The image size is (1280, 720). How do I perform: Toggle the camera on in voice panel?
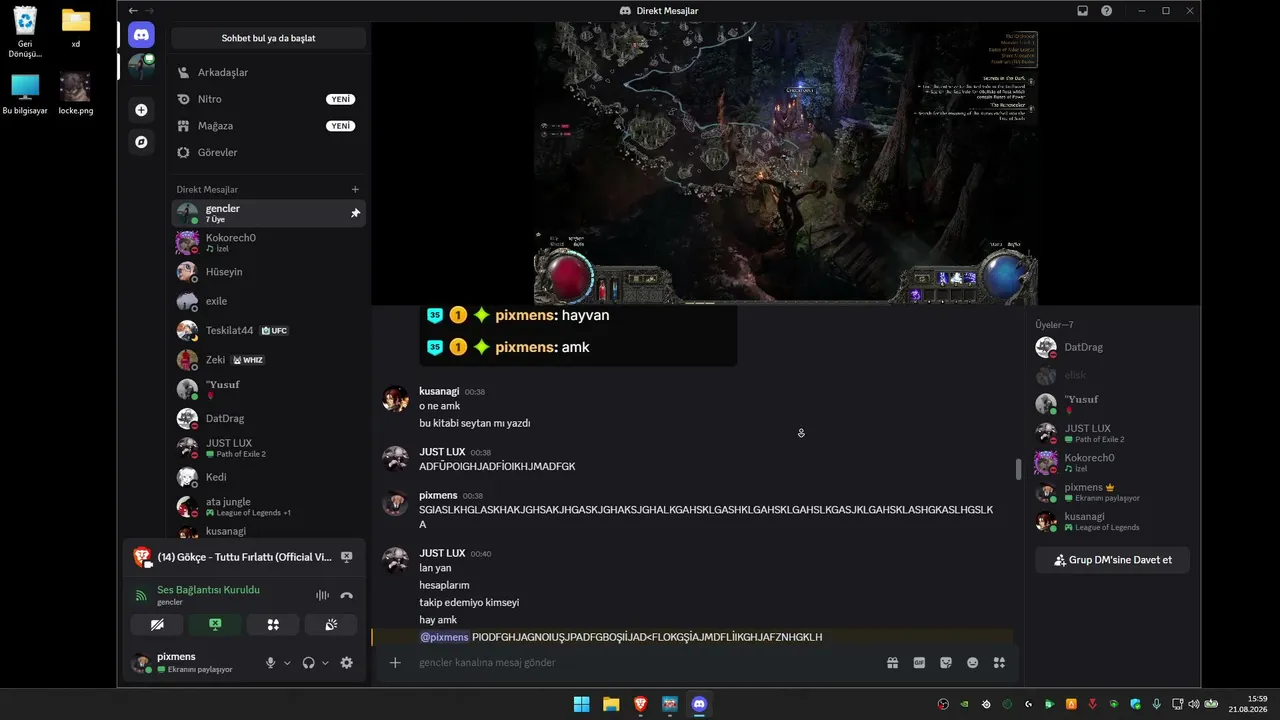coord(156,625)
